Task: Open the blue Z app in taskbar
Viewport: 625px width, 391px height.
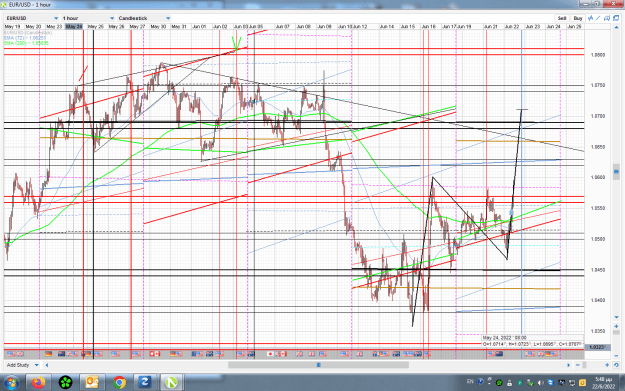Action: point(144,383)
